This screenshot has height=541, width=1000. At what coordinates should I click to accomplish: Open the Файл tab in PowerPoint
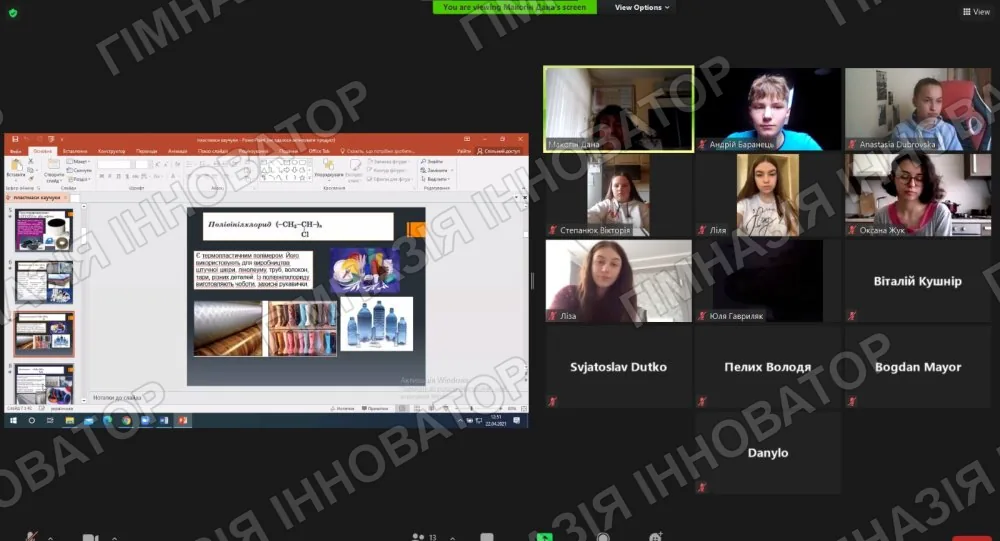pyautogui.click(x=15, y=151)
